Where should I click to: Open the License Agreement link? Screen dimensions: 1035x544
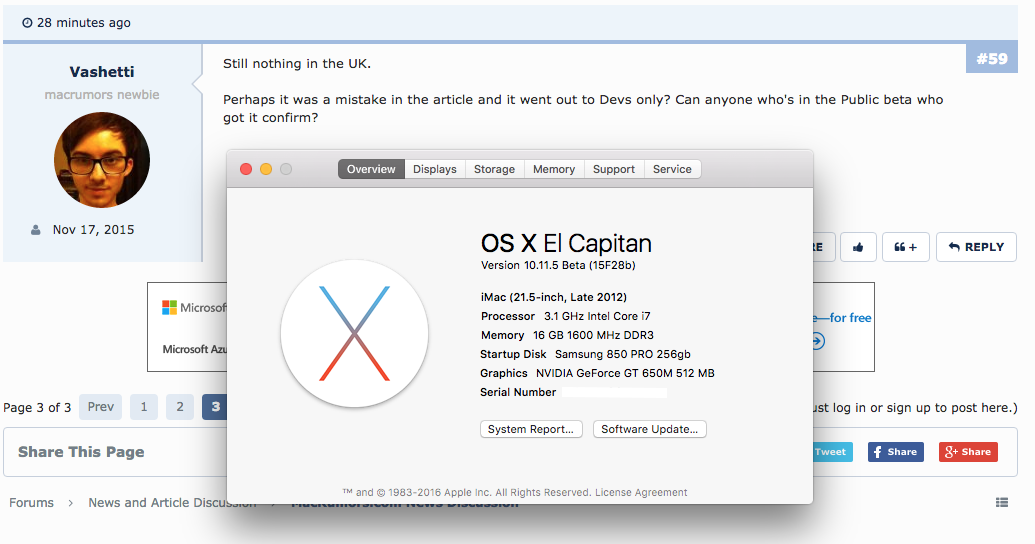(x=641, y=493)
